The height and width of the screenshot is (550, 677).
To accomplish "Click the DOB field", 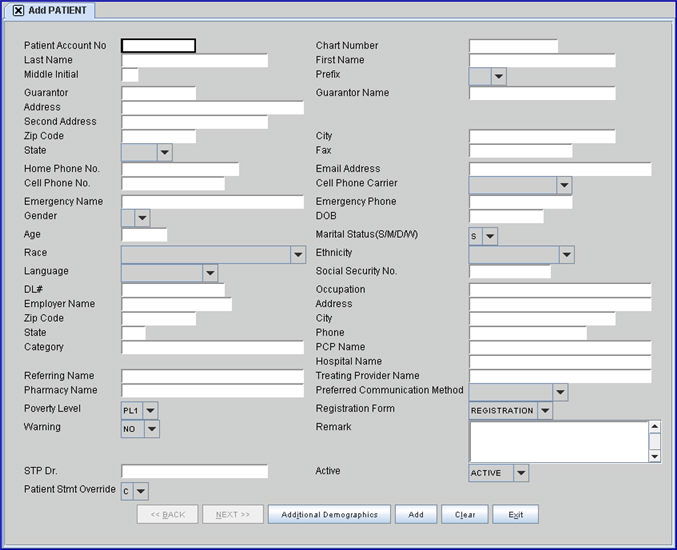I will (x=506, y=216).
